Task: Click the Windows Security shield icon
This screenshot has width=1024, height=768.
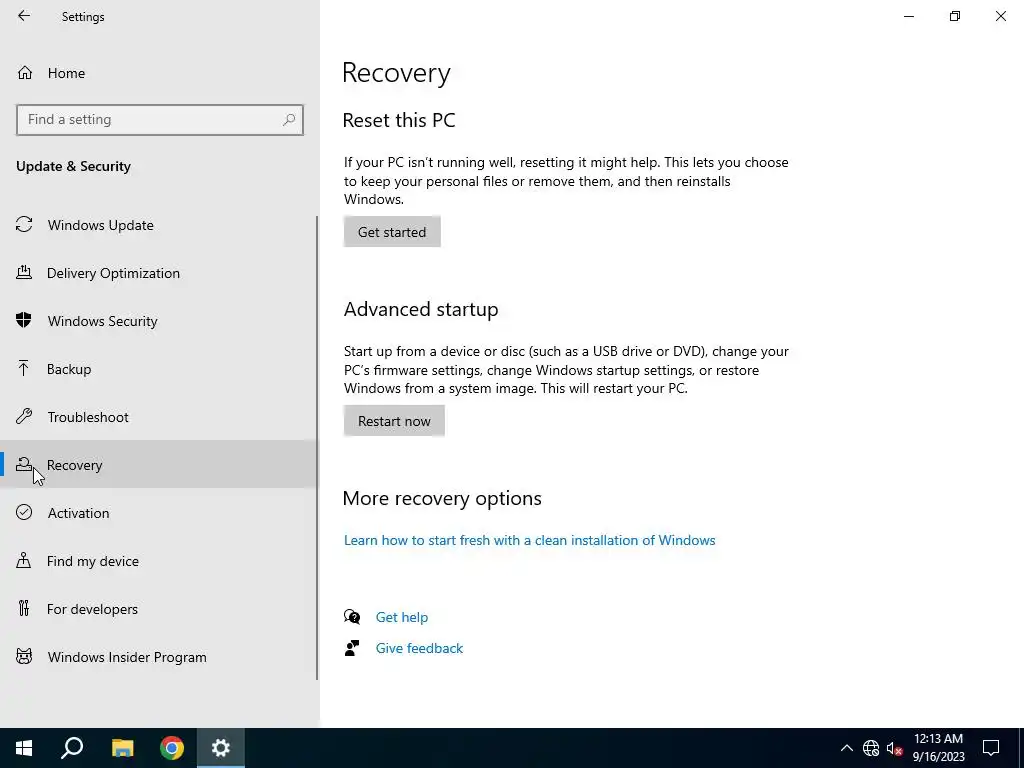Action: 24,321
